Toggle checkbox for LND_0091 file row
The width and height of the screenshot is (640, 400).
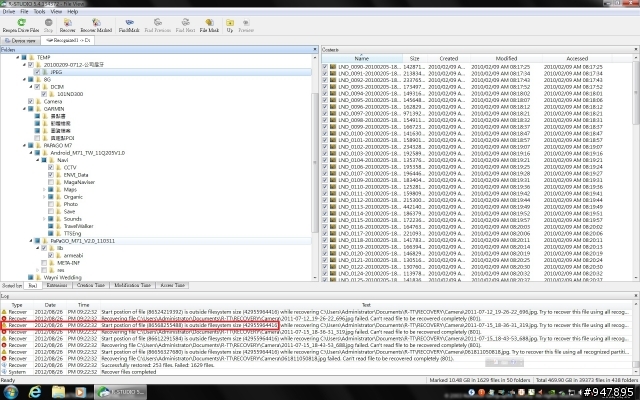[325, 73]
